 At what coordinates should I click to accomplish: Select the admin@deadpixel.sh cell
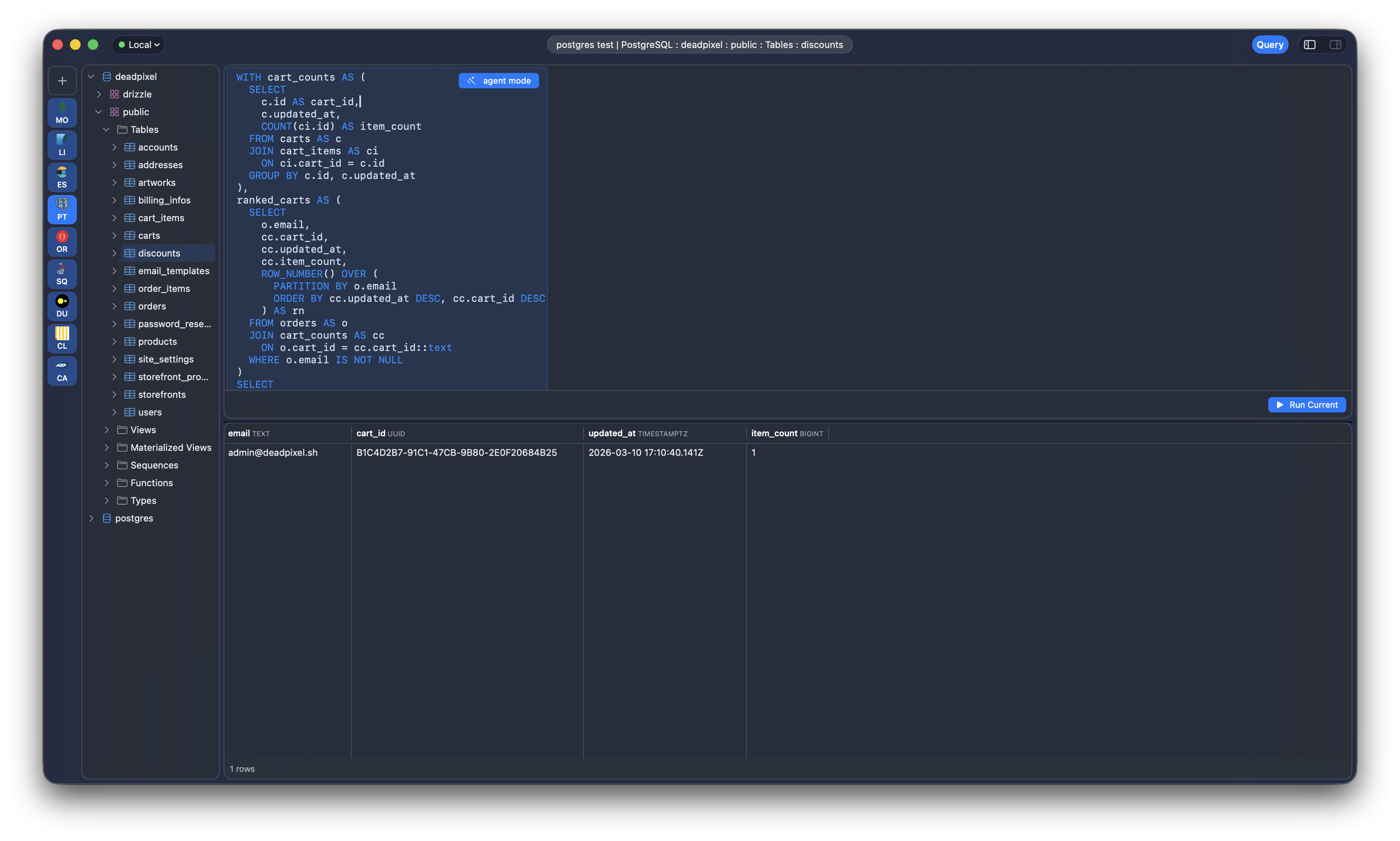tap(288, 452)
